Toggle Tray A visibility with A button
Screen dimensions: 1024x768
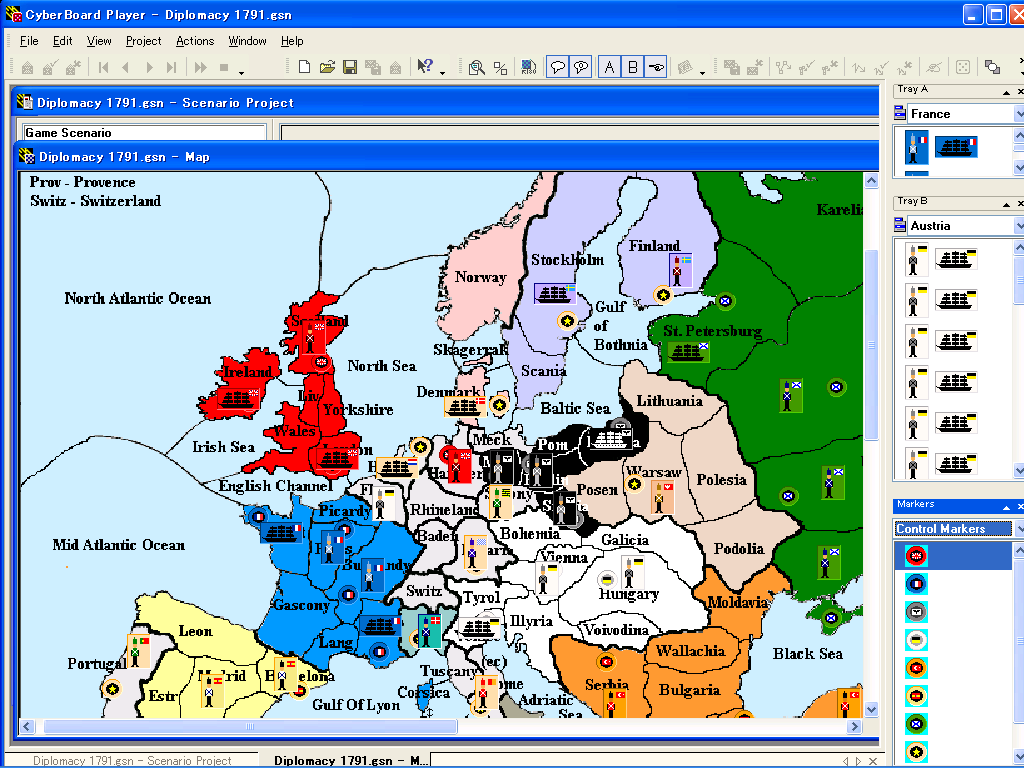click(x=609, y=67)
